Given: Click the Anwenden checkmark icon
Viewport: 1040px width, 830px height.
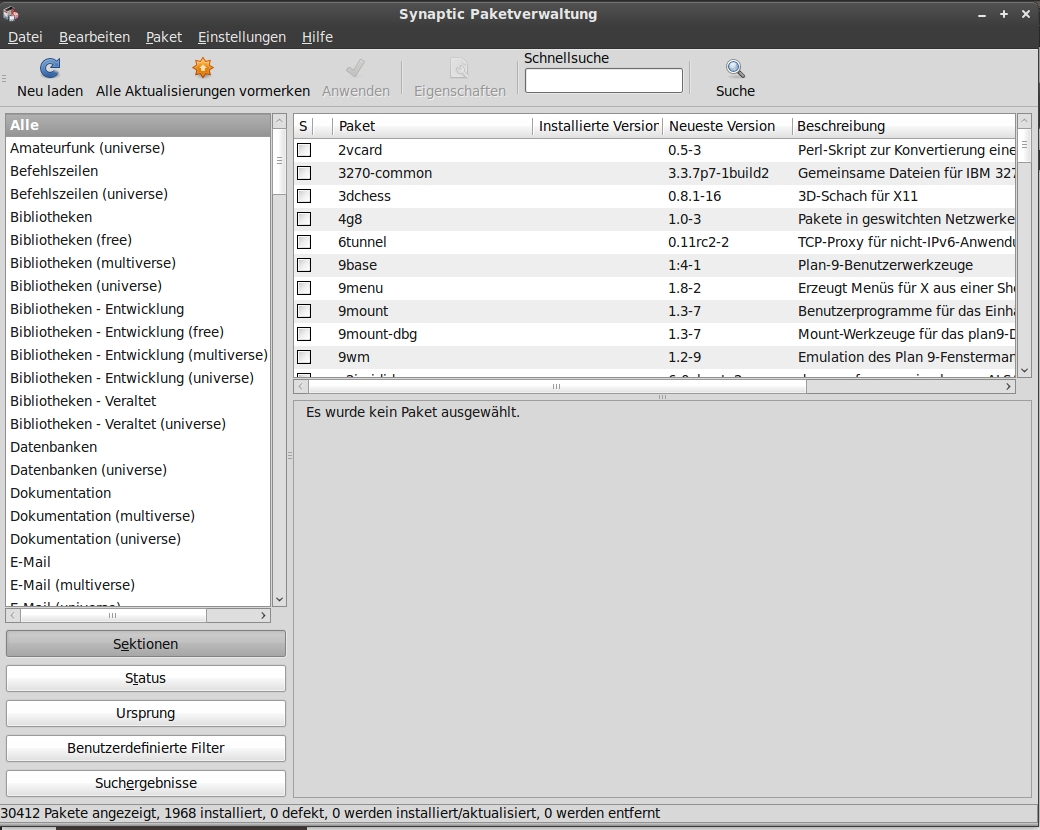Looking at the screenshot, I should [355, 68].
